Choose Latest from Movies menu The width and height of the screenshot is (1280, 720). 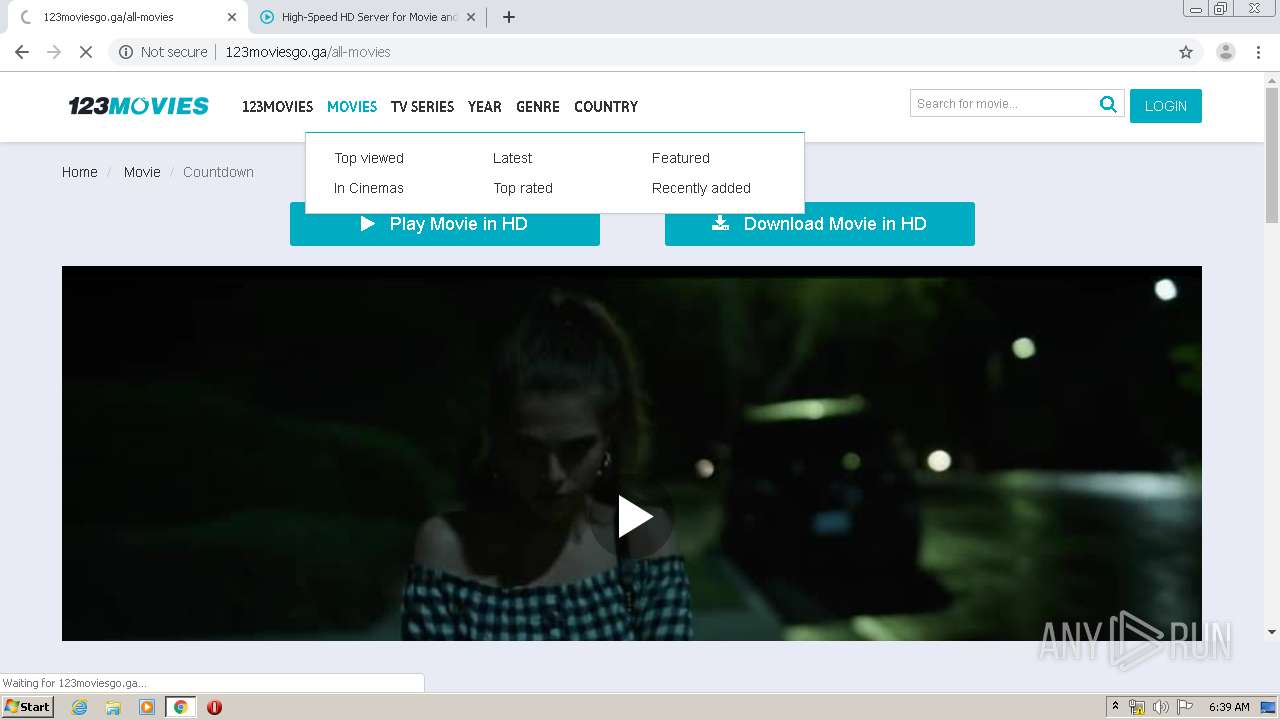coord(512,158)
